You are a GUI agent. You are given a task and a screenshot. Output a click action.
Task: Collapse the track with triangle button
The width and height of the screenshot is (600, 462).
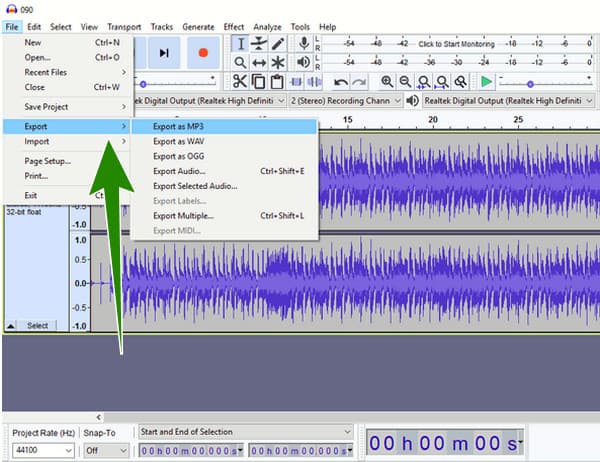click(11, 326)
